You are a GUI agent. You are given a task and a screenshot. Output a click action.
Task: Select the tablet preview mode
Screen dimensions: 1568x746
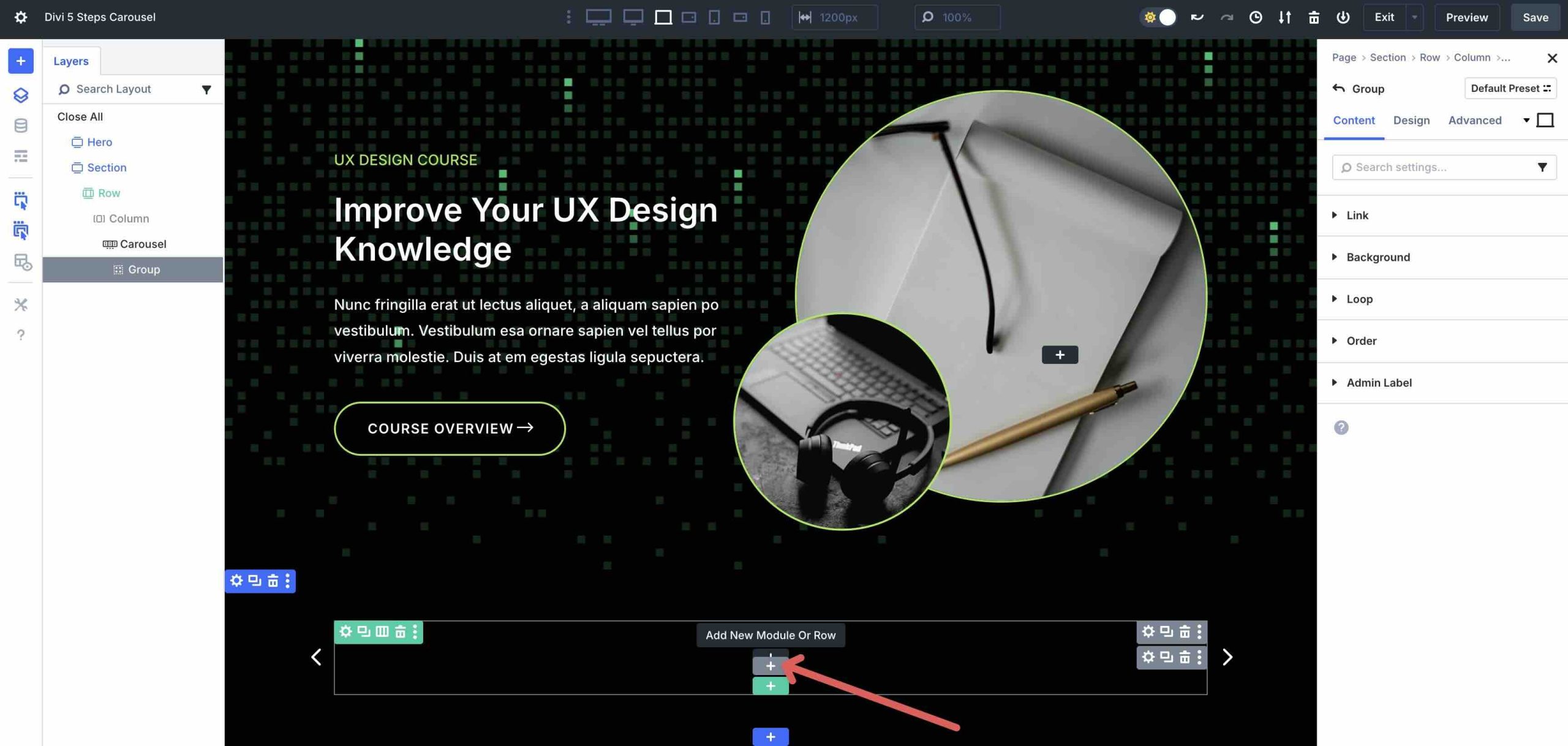click(712, 17)
